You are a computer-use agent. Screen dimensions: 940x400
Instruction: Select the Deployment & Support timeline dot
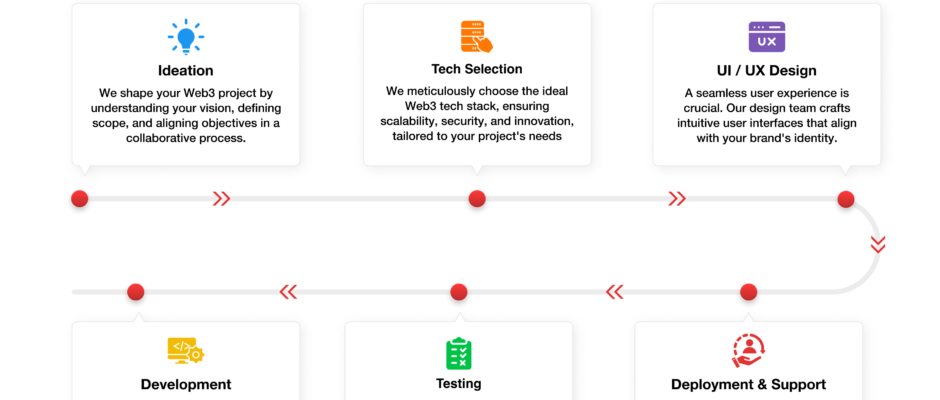point(749,292)
